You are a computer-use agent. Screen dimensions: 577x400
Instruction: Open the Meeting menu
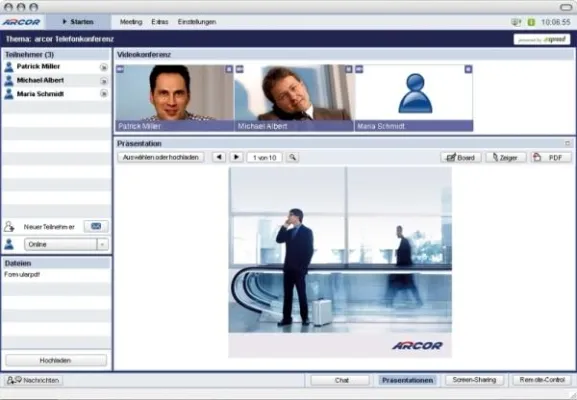tap(131, 22)
